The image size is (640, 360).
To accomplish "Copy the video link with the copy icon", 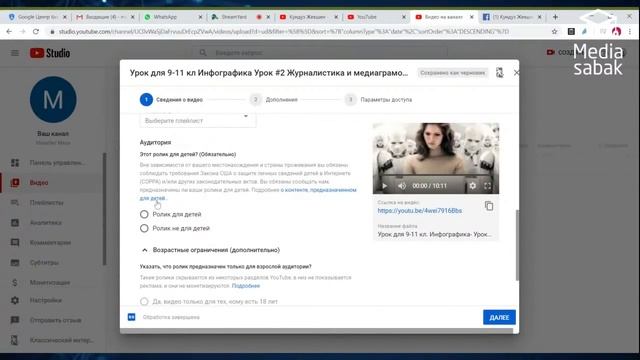I will click(x=489, y=206).
